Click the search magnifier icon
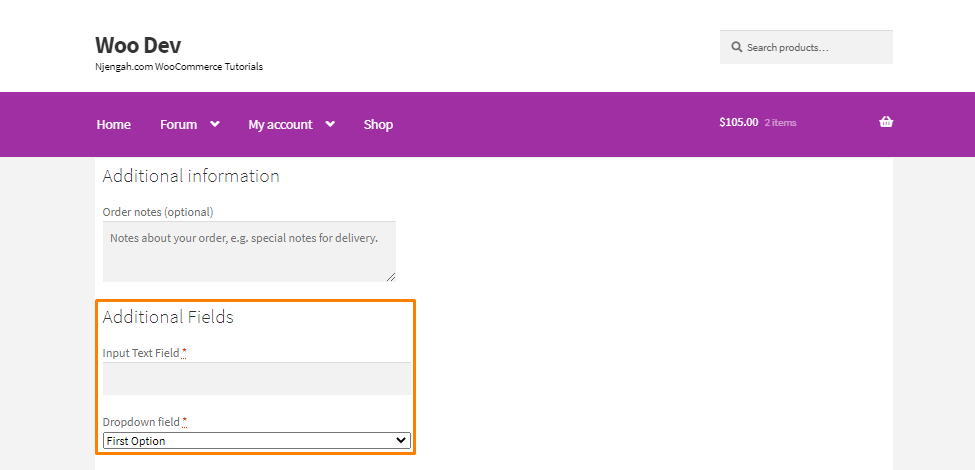 pyautogui.click(x=737, y=47)
